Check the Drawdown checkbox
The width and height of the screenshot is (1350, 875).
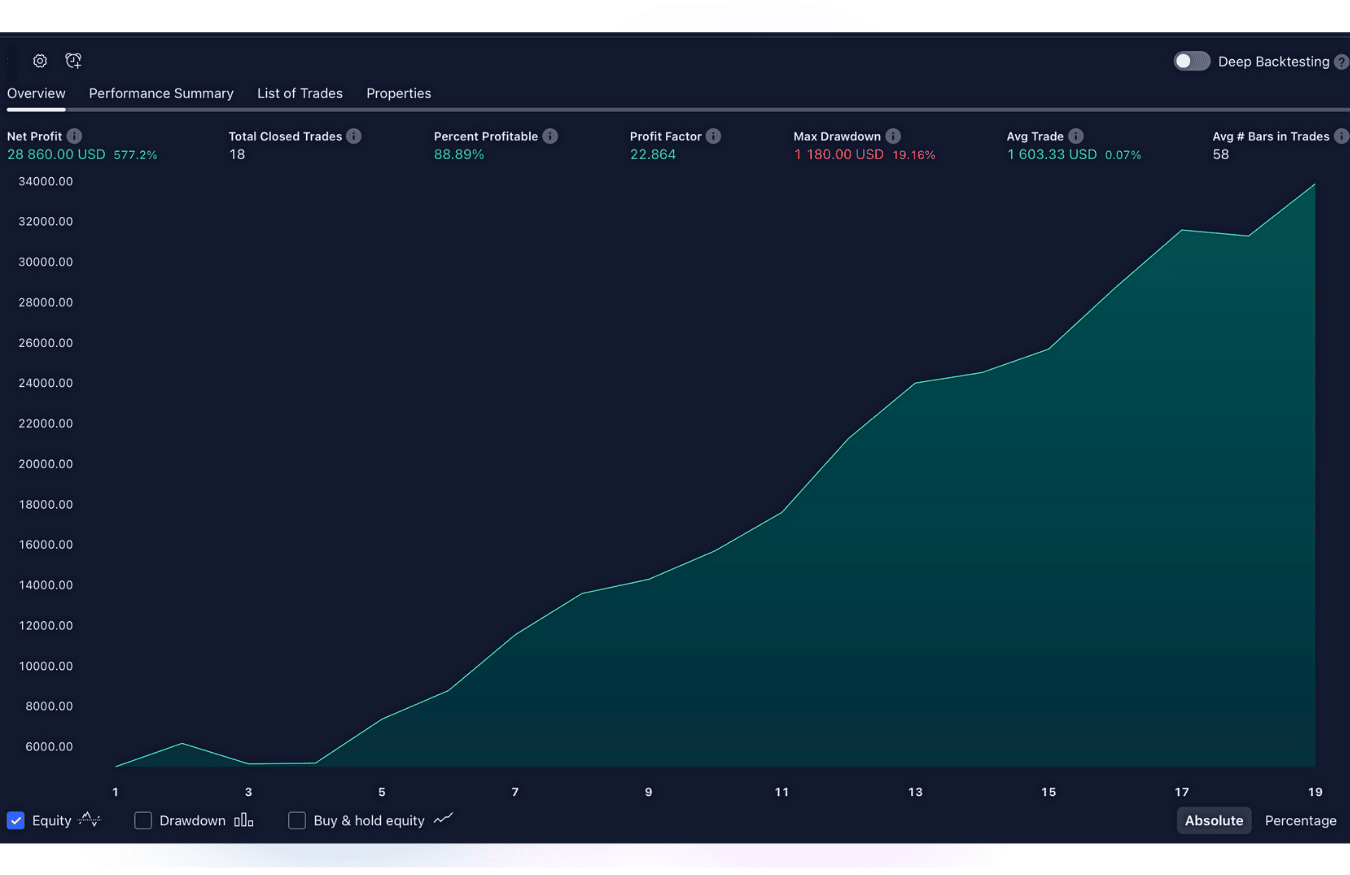(x=143, y=820)
